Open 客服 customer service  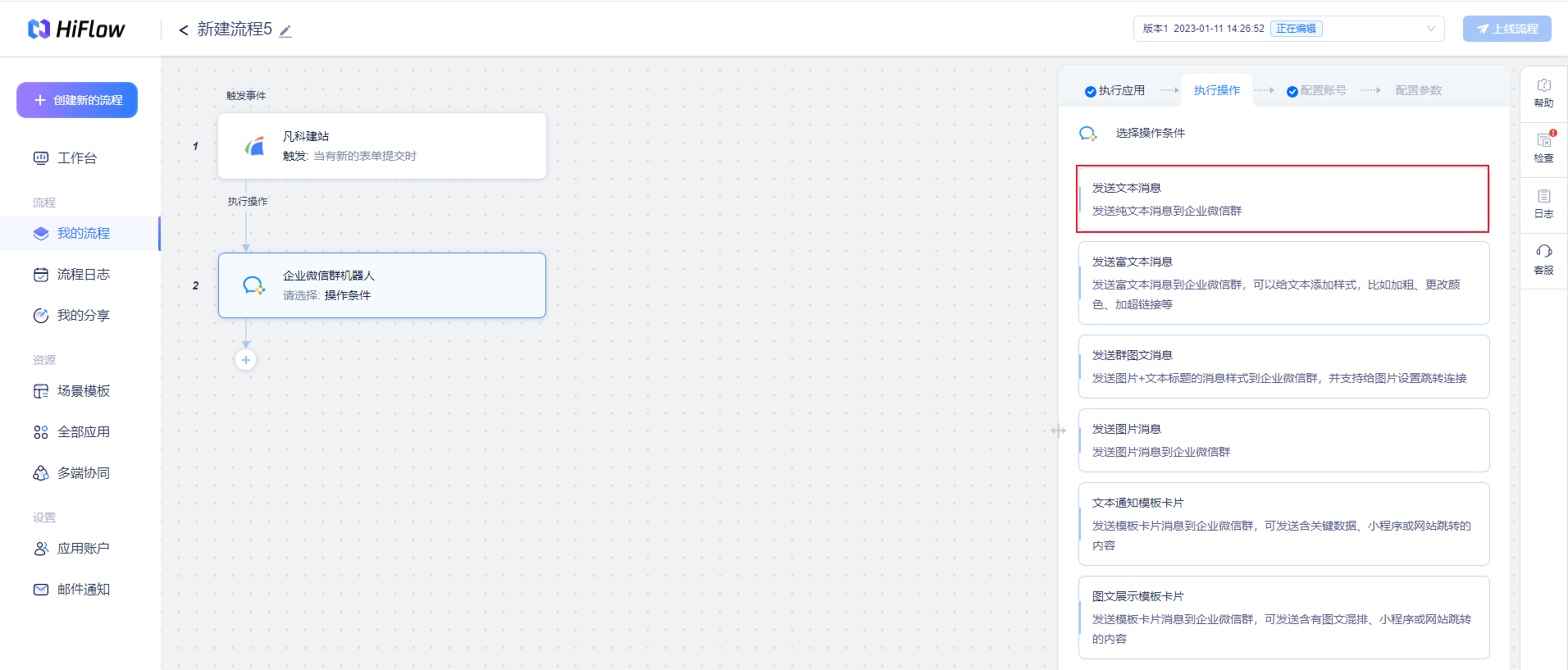pos(1543,260)
